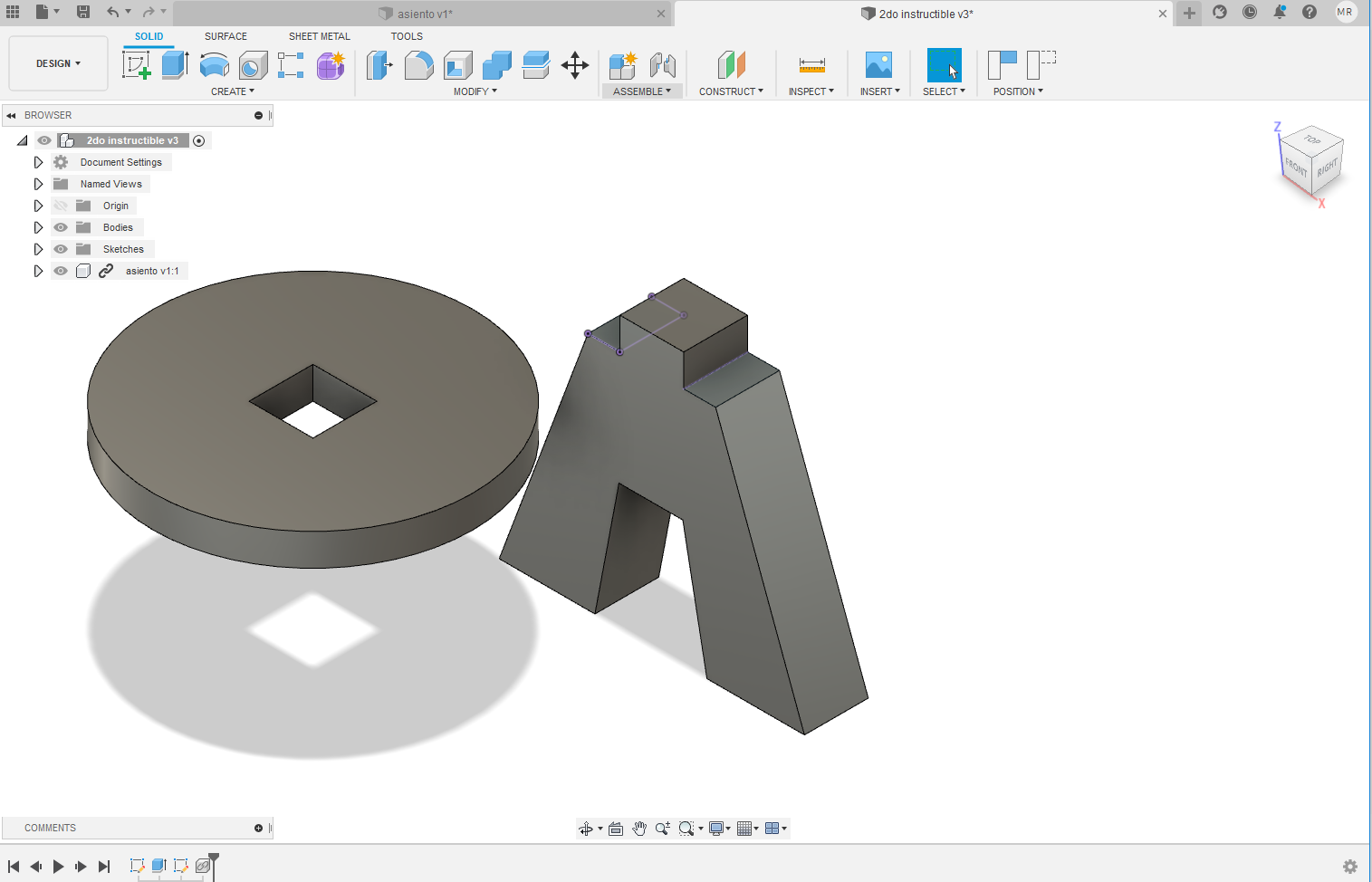Select the Fillet tool
Image resolution: width=1372 pixels, height=882 pixels.
pyautogui.click(x=418, y=65)
